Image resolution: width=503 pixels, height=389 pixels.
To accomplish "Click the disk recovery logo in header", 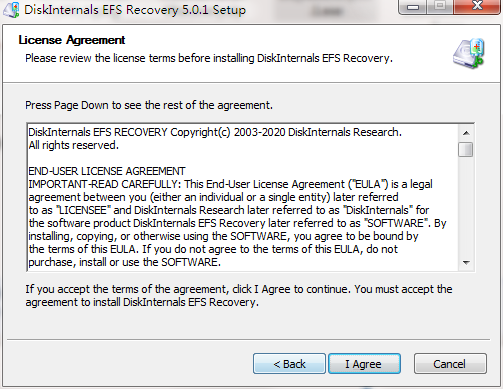I will tap(469, 54).
